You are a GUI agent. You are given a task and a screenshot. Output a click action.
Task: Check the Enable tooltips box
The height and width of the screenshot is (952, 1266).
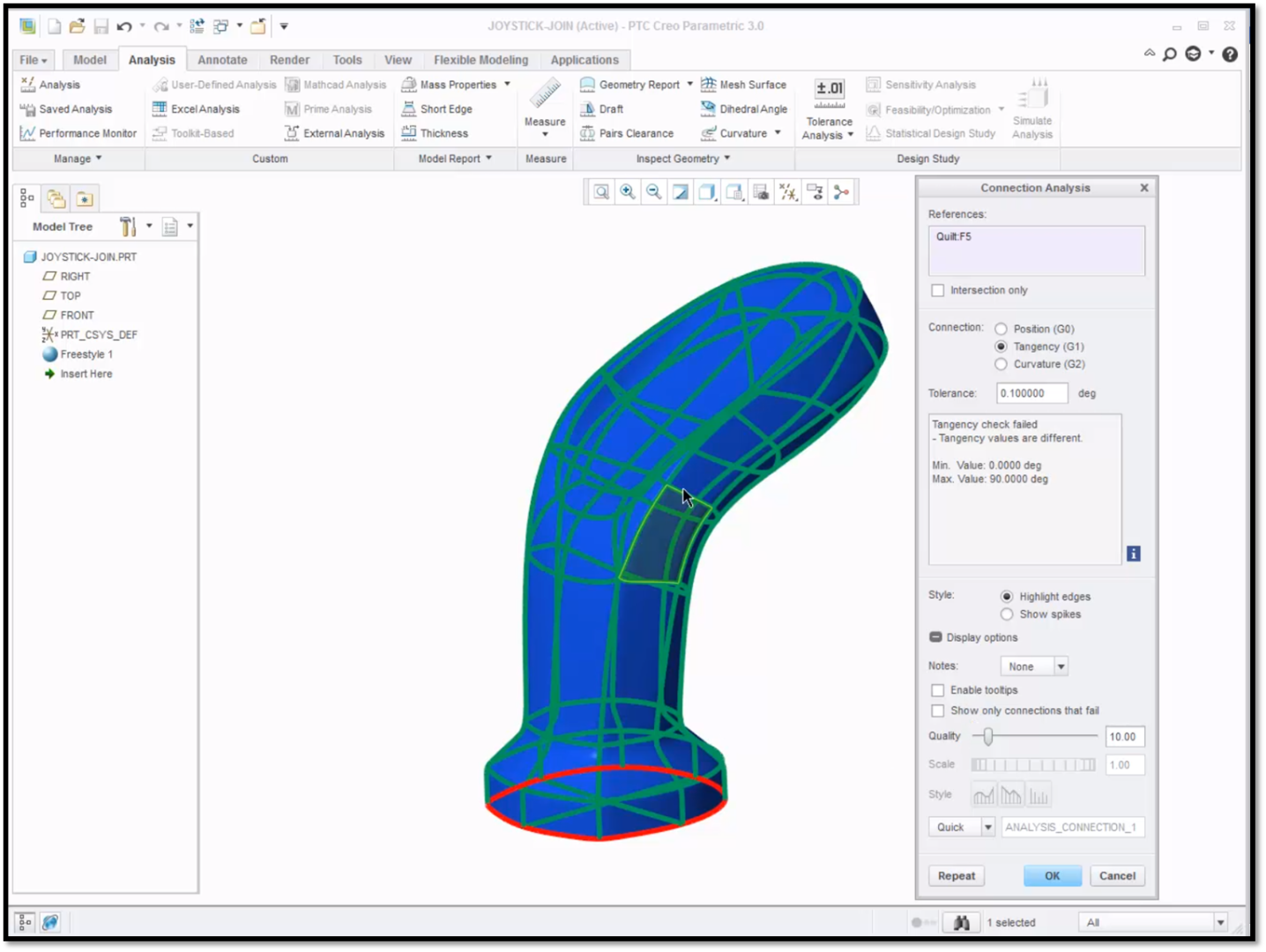coord(938,690)
